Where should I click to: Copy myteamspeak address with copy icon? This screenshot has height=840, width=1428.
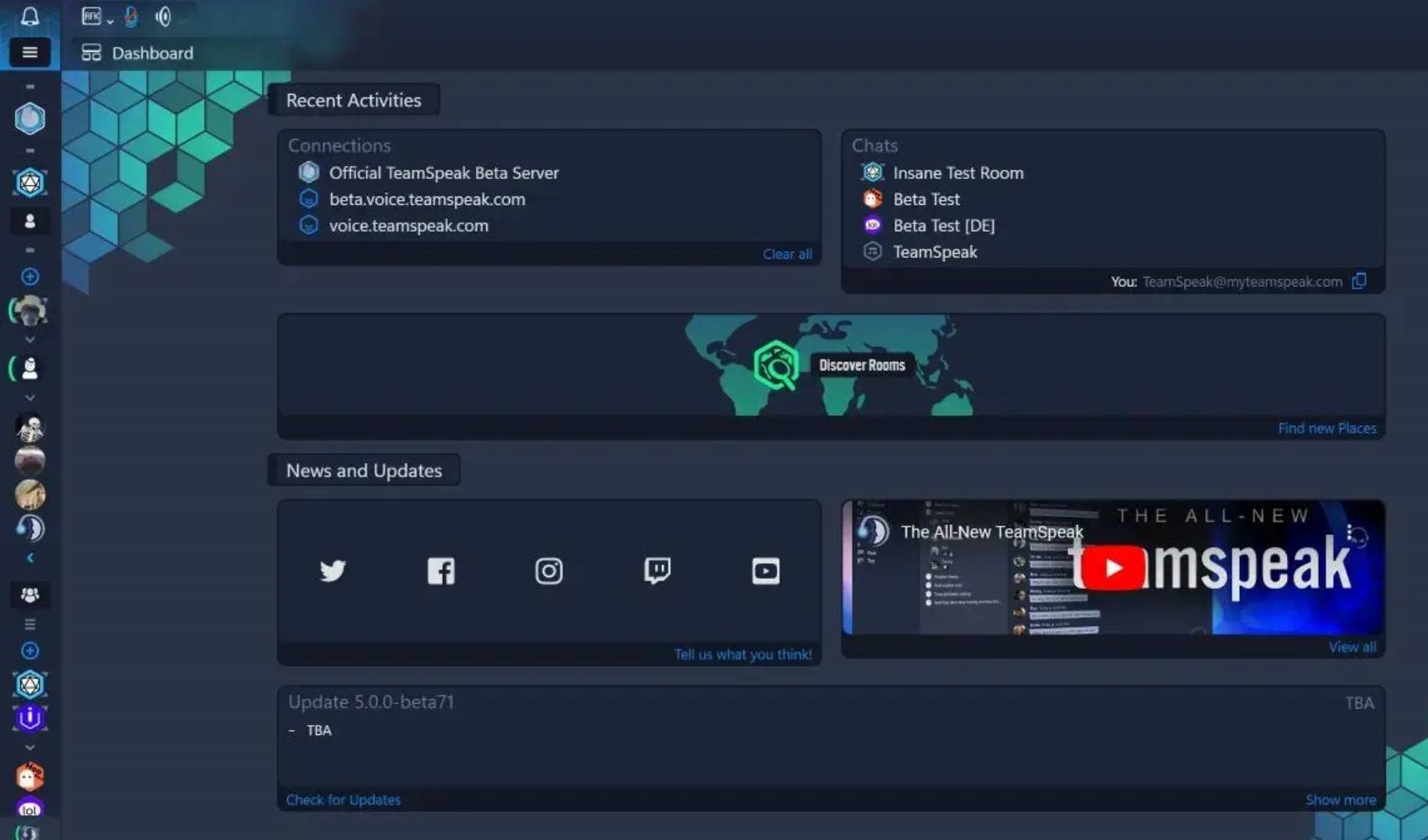coord(1359,281)
